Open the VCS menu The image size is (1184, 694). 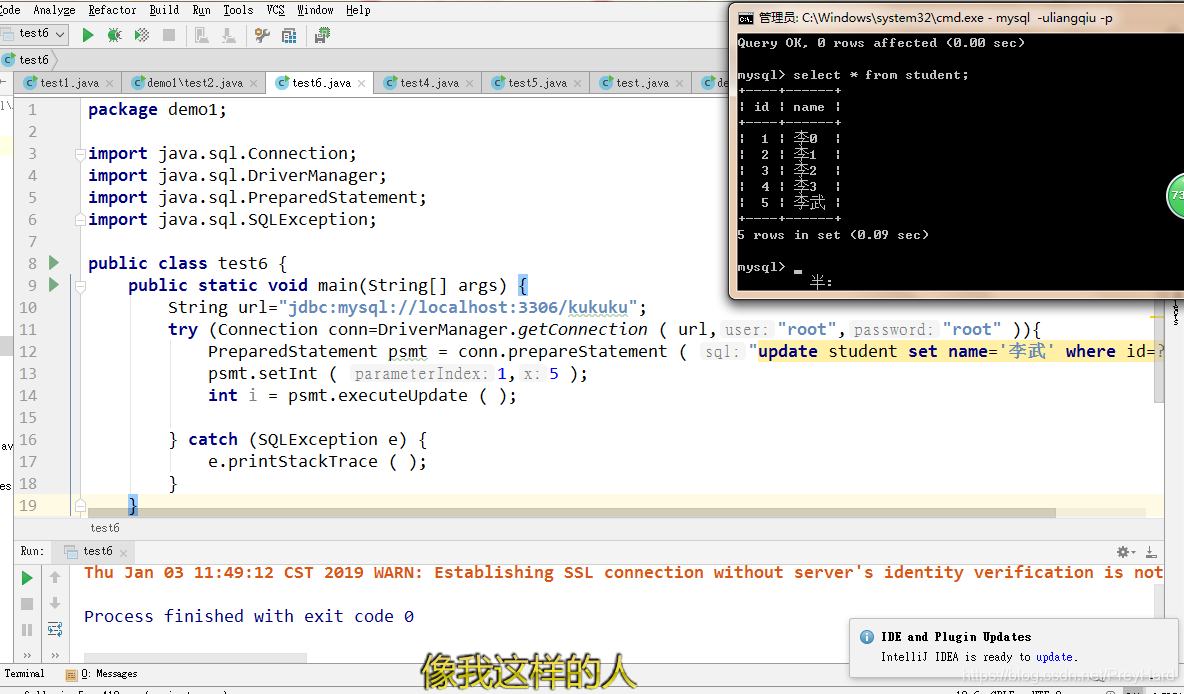(x=276, y=10)
